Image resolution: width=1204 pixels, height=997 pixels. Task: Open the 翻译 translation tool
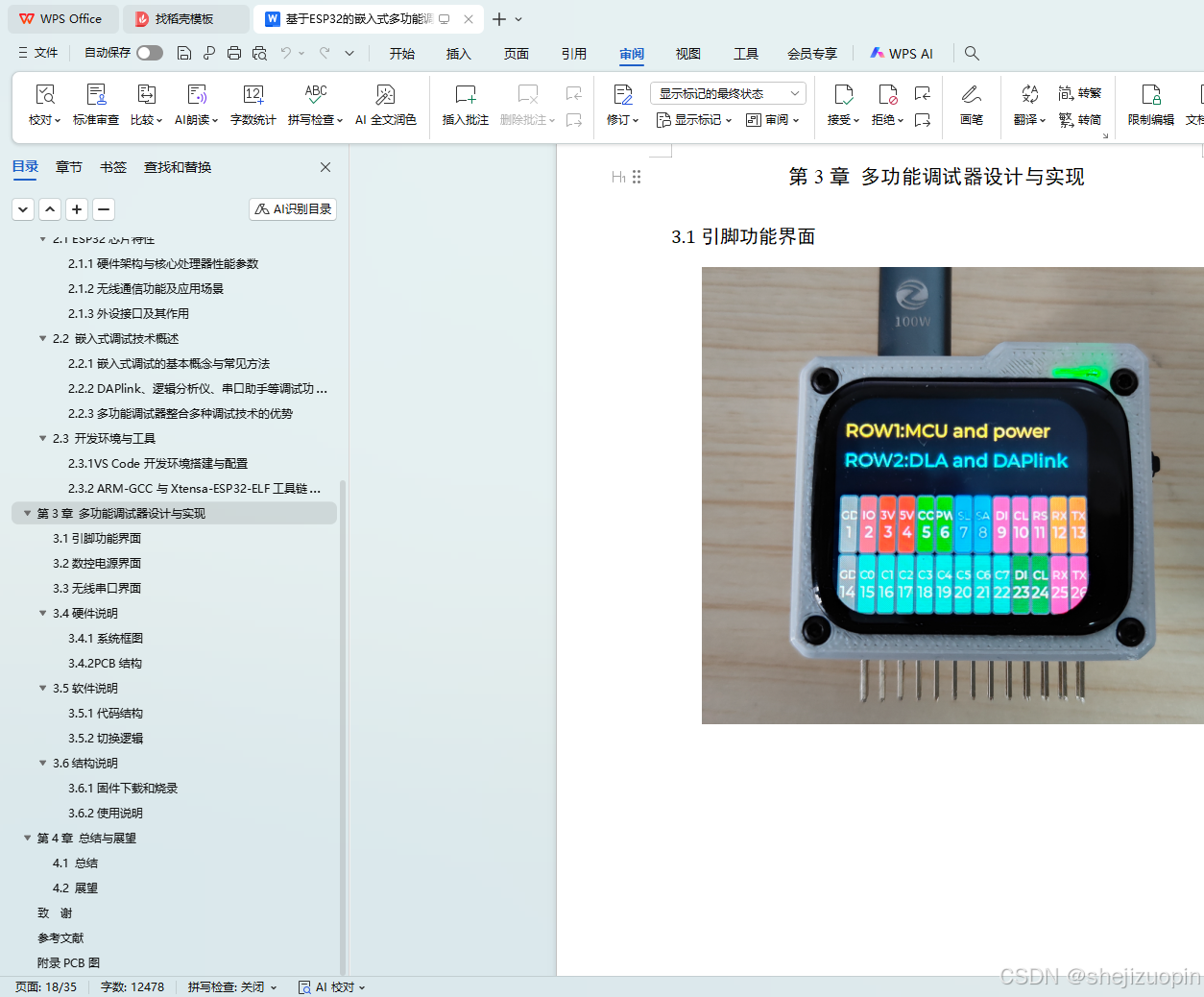[x=1030, y=104]
